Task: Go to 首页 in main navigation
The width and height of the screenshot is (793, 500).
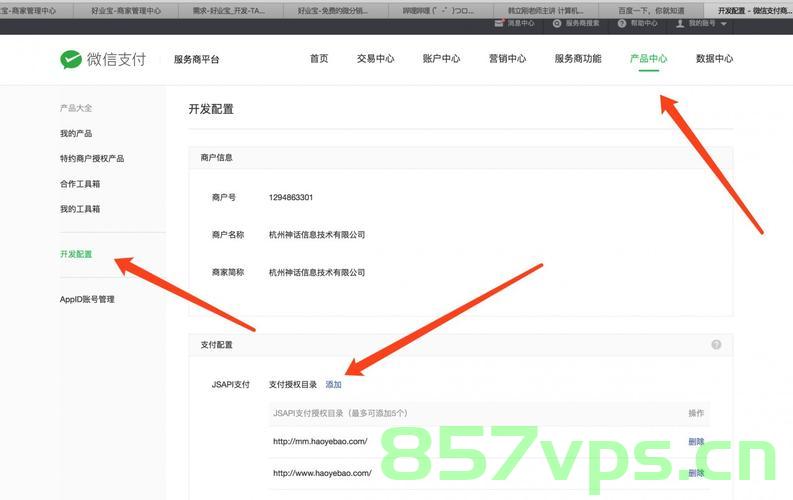Action: (x=319, y=59)
